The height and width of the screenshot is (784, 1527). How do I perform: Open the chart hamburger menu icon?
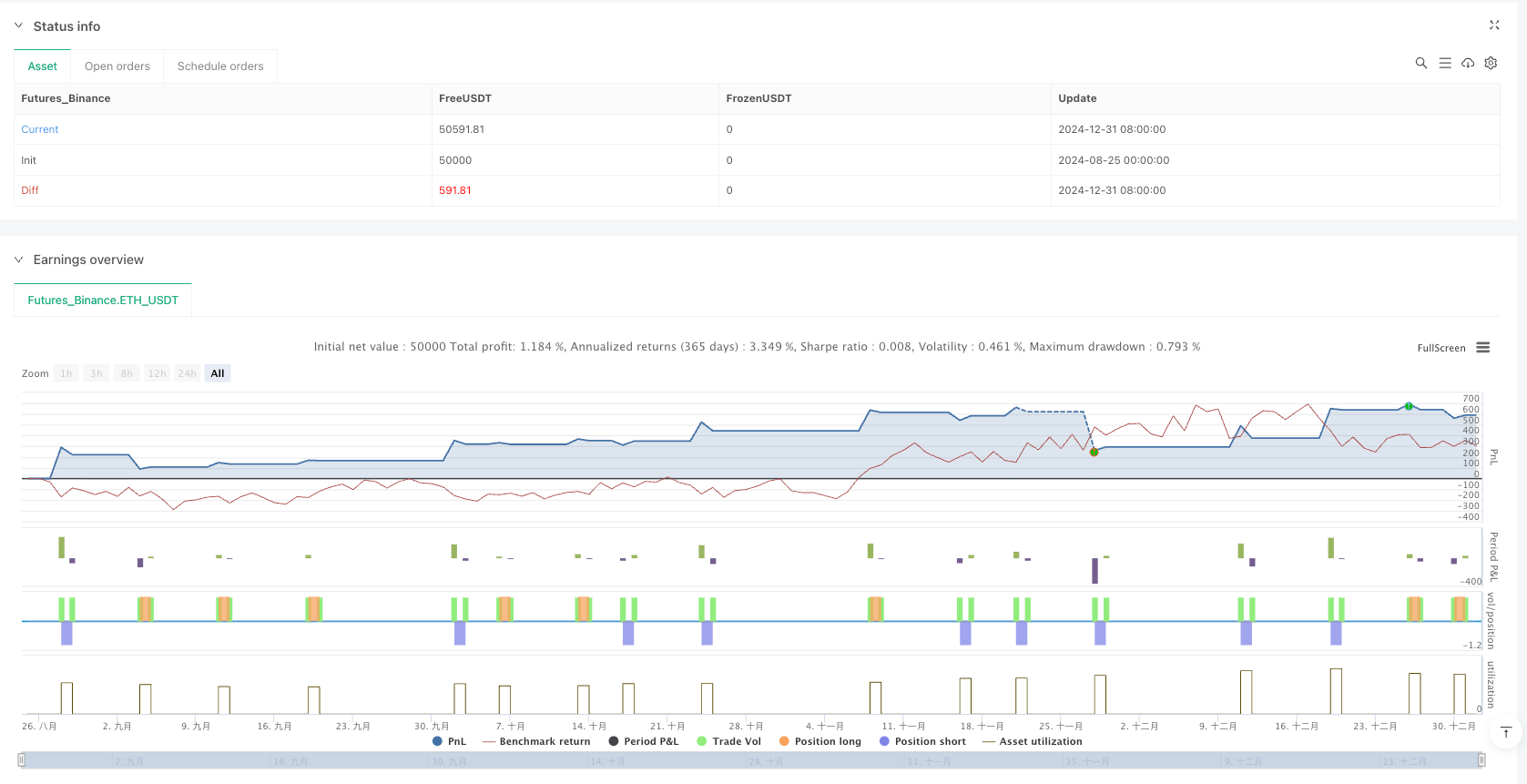coord(1482,348)
